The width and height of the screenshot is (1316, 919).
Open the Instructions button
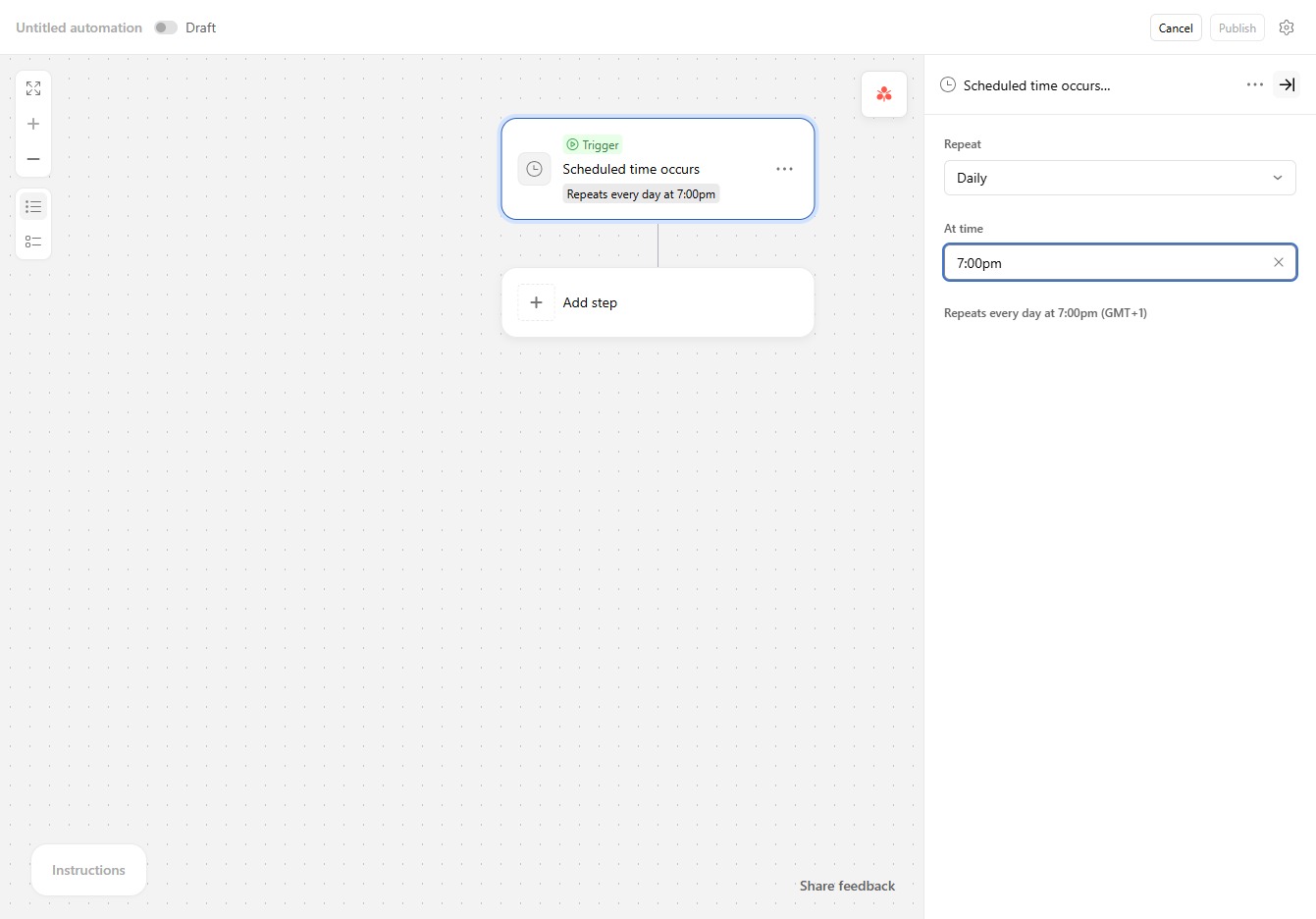point(88,870)
